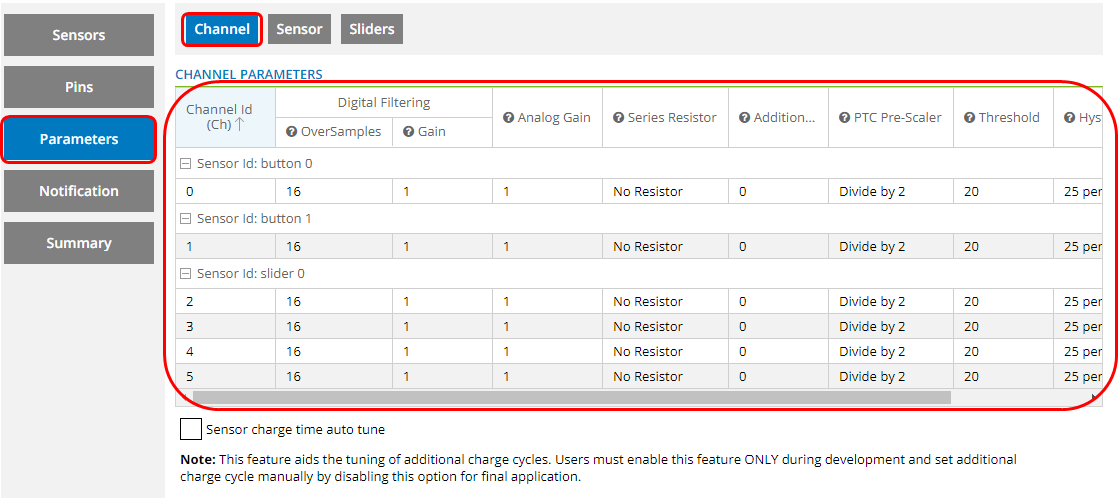The width and height of the screenshot is (1118, 498).
Task: Click help icon next to Threshold
Action: tap(970, 118)
